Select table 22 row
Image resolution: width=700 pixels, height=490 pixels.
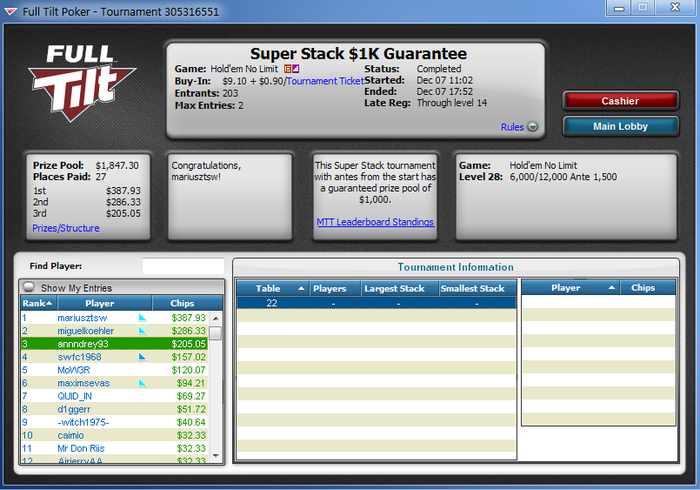(376, 303)
